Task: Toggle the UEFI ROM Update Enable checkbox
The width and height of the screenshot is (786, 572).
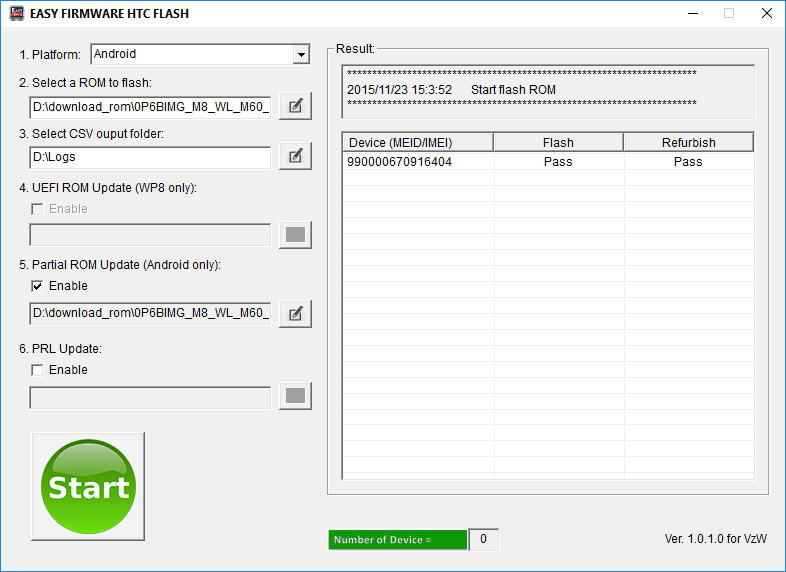Action: pyautogui.click(x=37, y=209)
